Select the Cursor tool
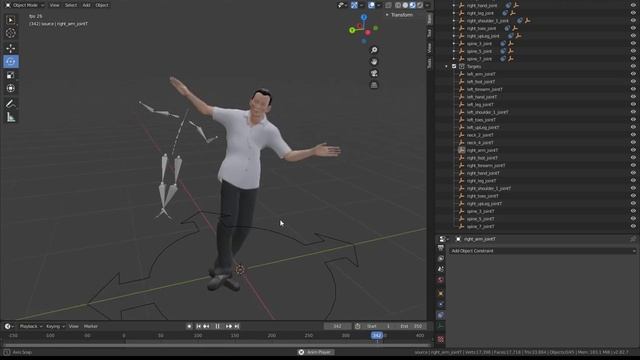The image size is (640, 360). click(x=11, y=33)
